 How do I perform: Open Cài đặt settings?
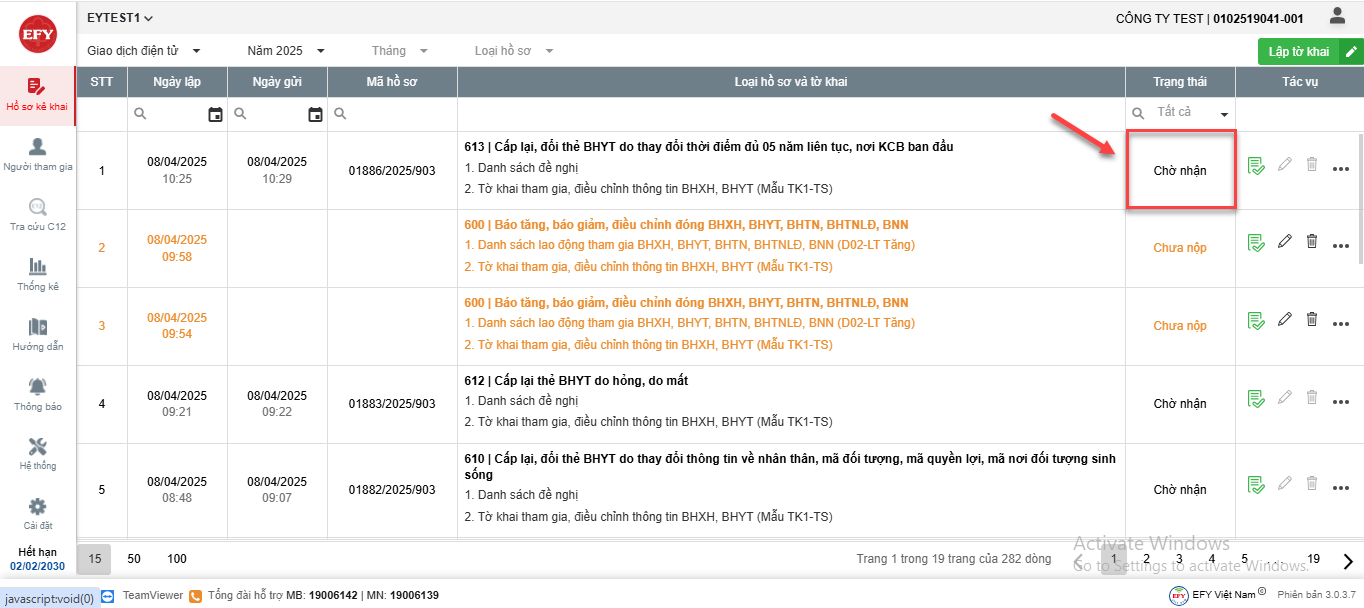pyautogui.click(x=38, y=513)
